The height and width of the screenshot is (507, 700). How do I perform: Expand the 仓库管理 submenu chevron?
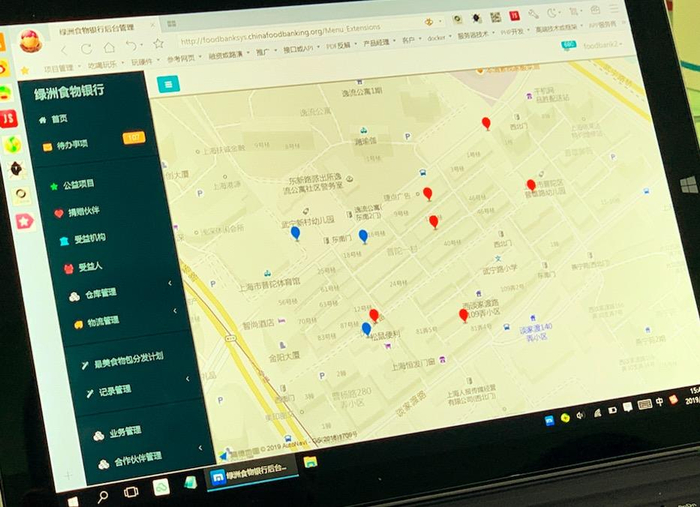click(170, 283)
